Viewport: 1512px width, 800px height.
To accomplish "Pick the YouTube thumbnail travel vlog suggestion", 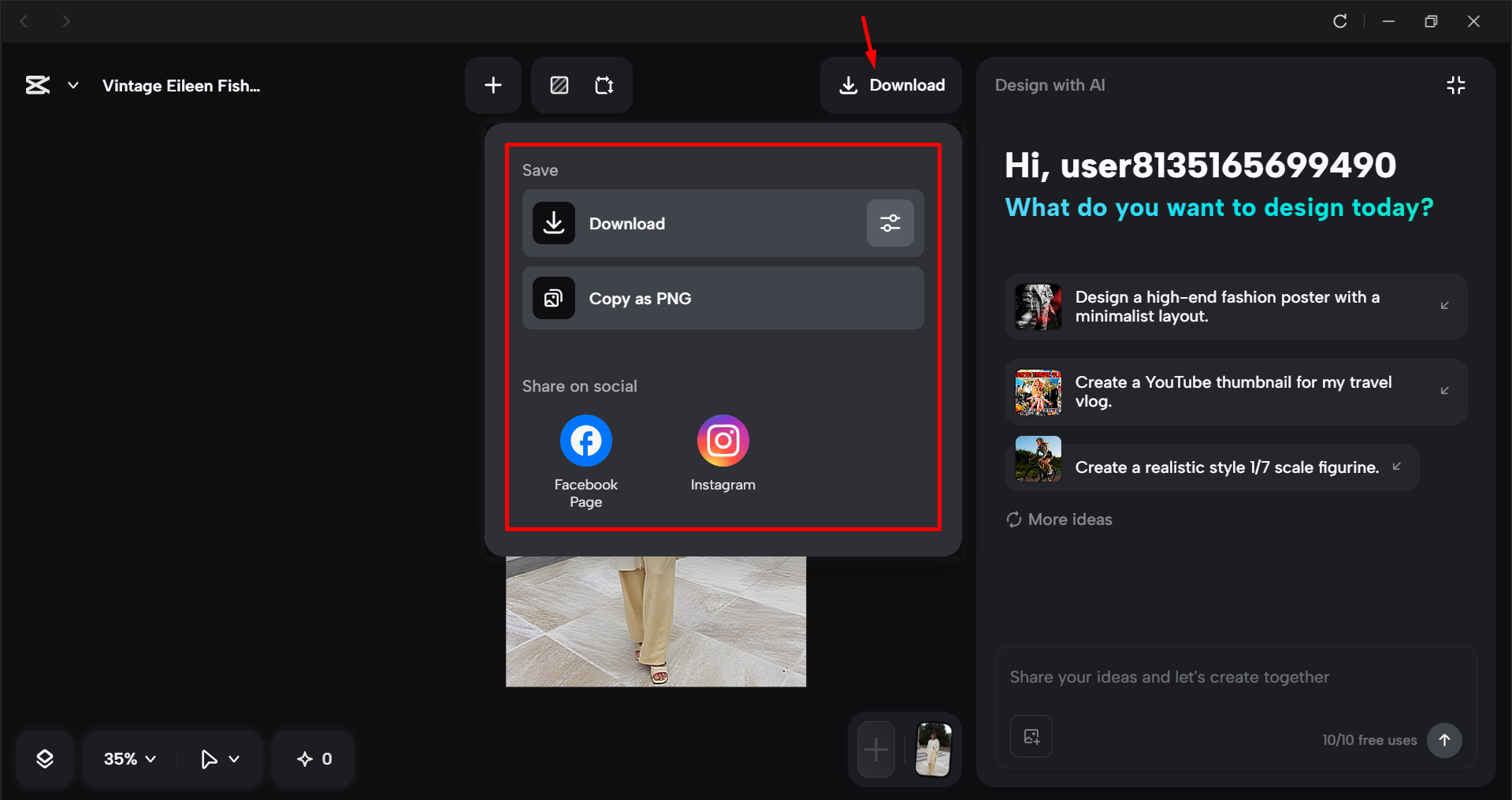I will tap(1236, 392).
